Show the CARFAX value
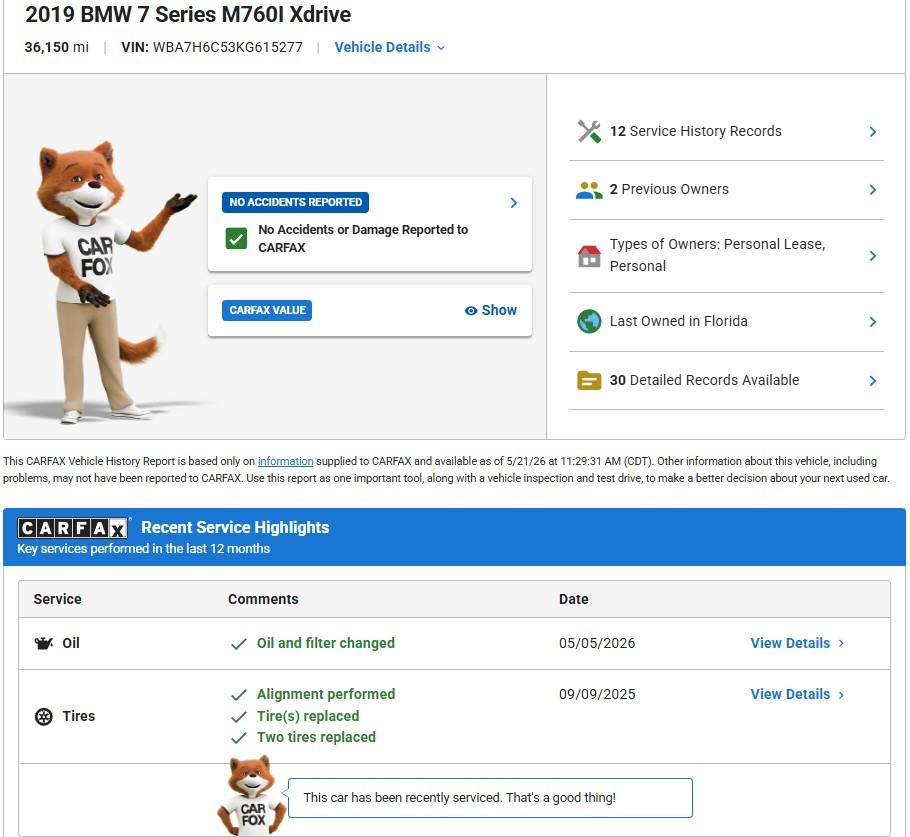Viewport: 910px width, 837px height. pyautogui.click(x=491, y=311)
